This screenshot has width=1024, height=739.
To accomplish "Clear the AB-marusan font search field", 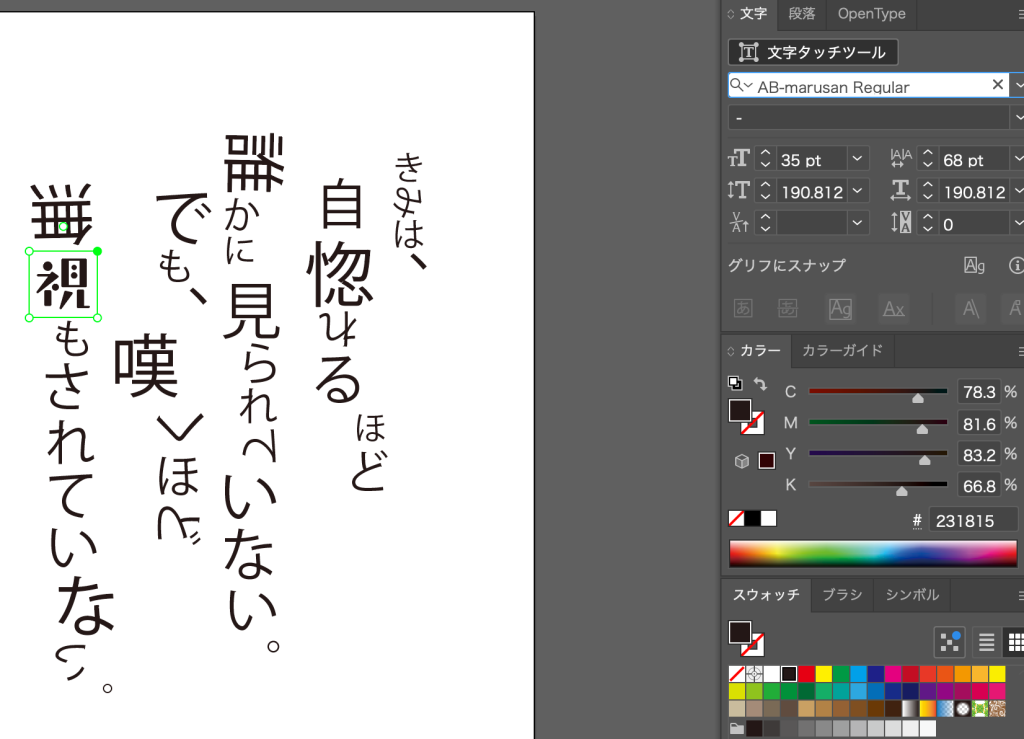I will coord(997,85).
